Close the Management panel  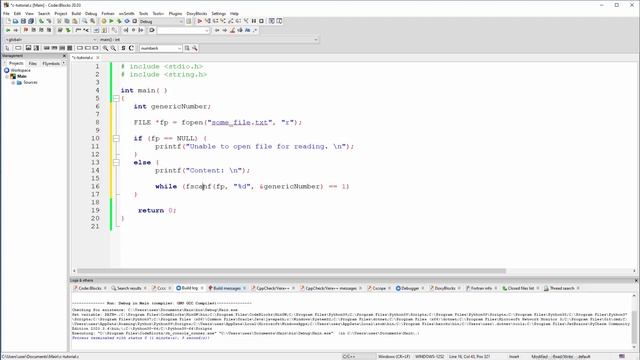coord(64,56)
